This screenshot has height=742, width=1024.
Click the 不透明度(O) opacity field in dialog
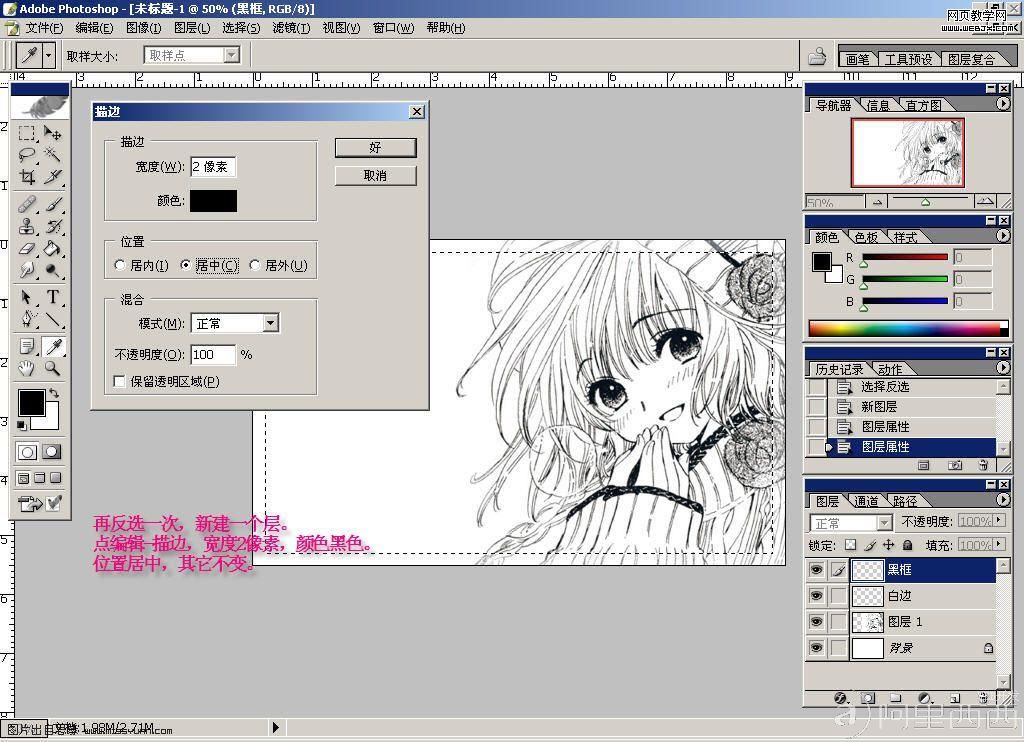point(213,355)
